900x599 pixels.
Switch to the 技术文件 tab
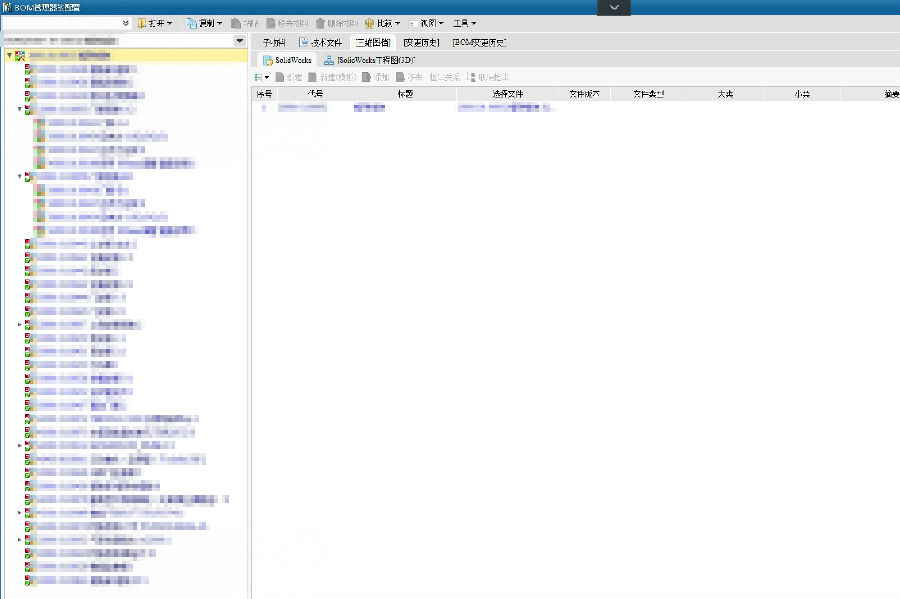point(321,43)
